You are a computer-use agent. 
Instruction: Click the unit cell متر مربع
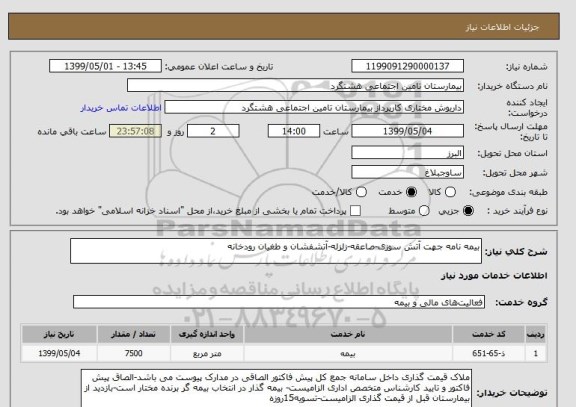coord(207,353)
